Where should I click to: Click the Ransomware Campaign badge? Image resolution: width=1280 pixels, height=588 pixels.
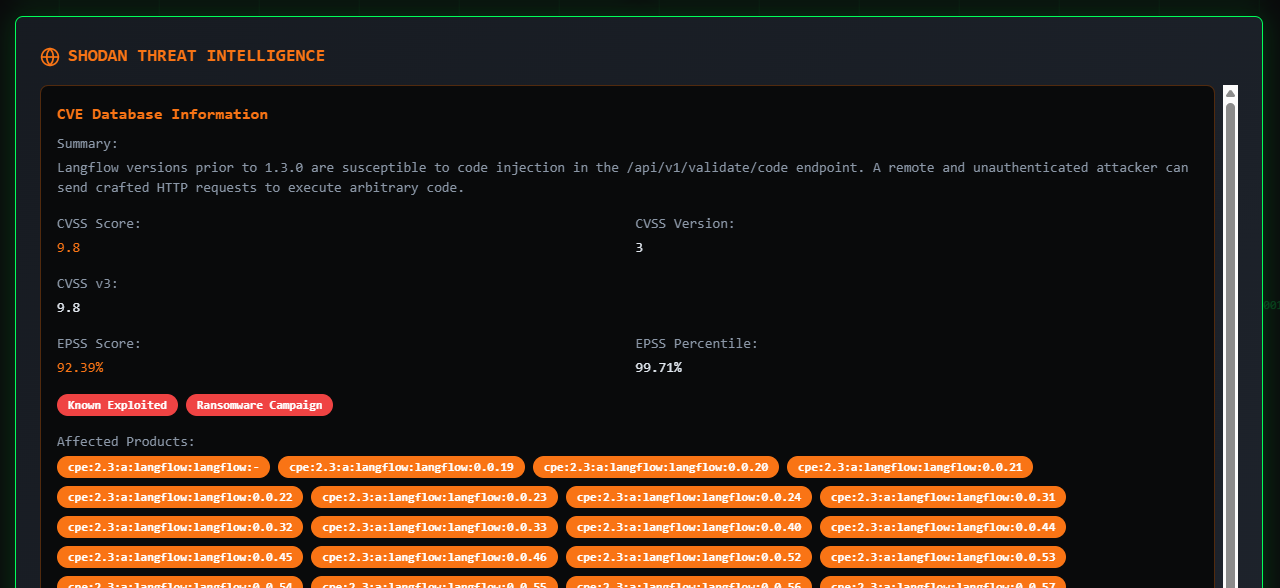tap(259, 405)
